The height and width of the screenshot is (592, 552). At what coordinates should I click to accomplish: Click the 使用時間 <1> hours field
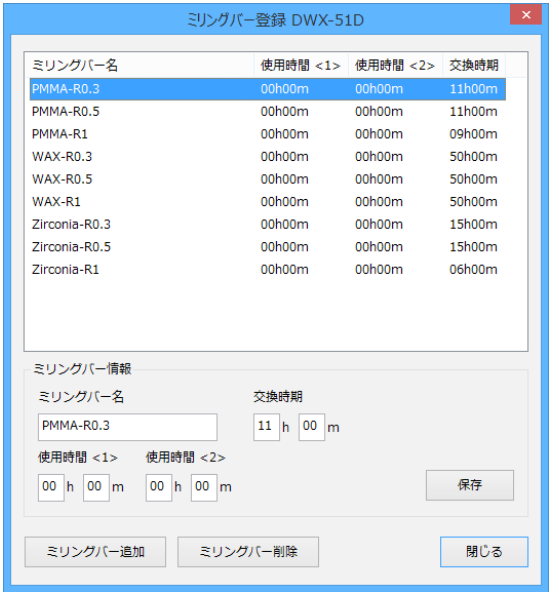click(x=51, y=487)
